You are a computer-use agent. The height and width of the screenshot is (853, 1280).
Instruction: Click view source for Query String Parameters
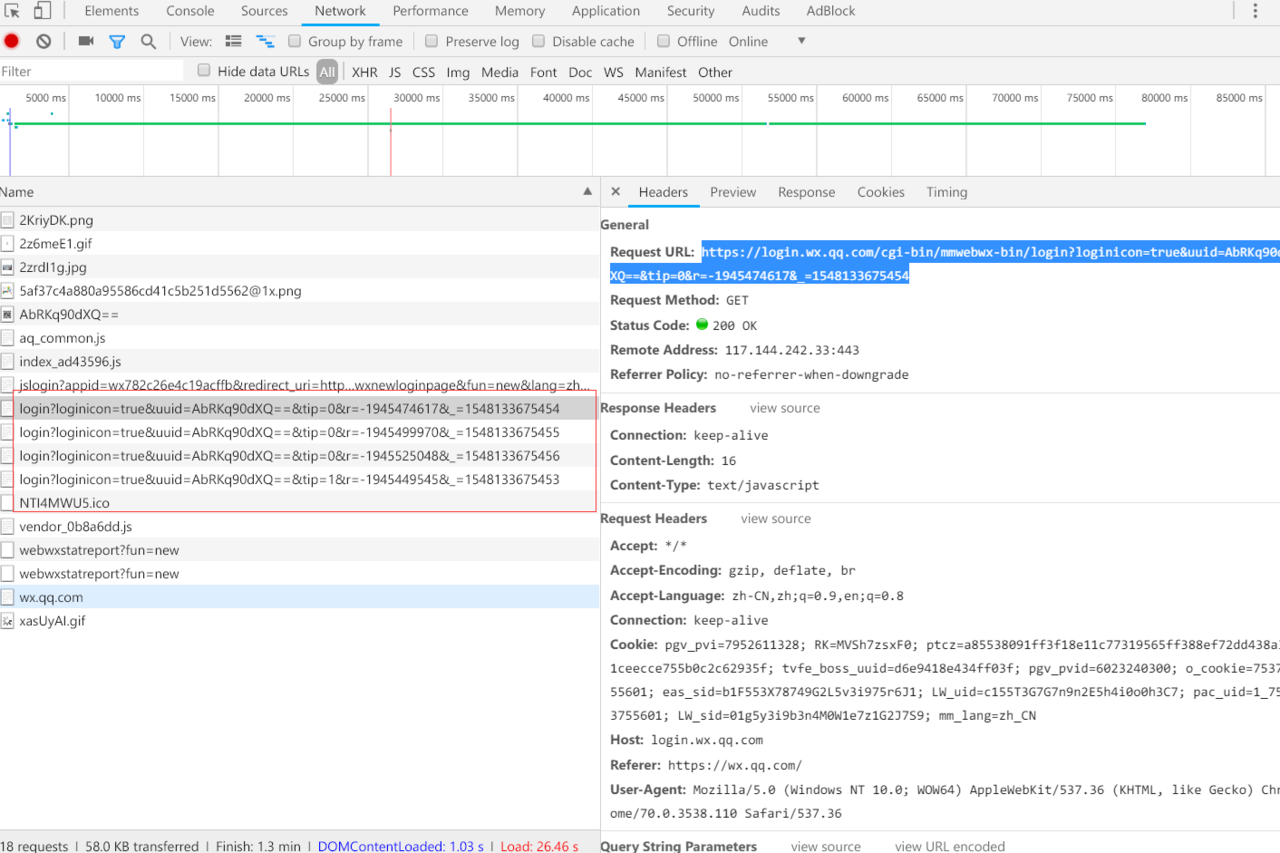coord(826,846)
